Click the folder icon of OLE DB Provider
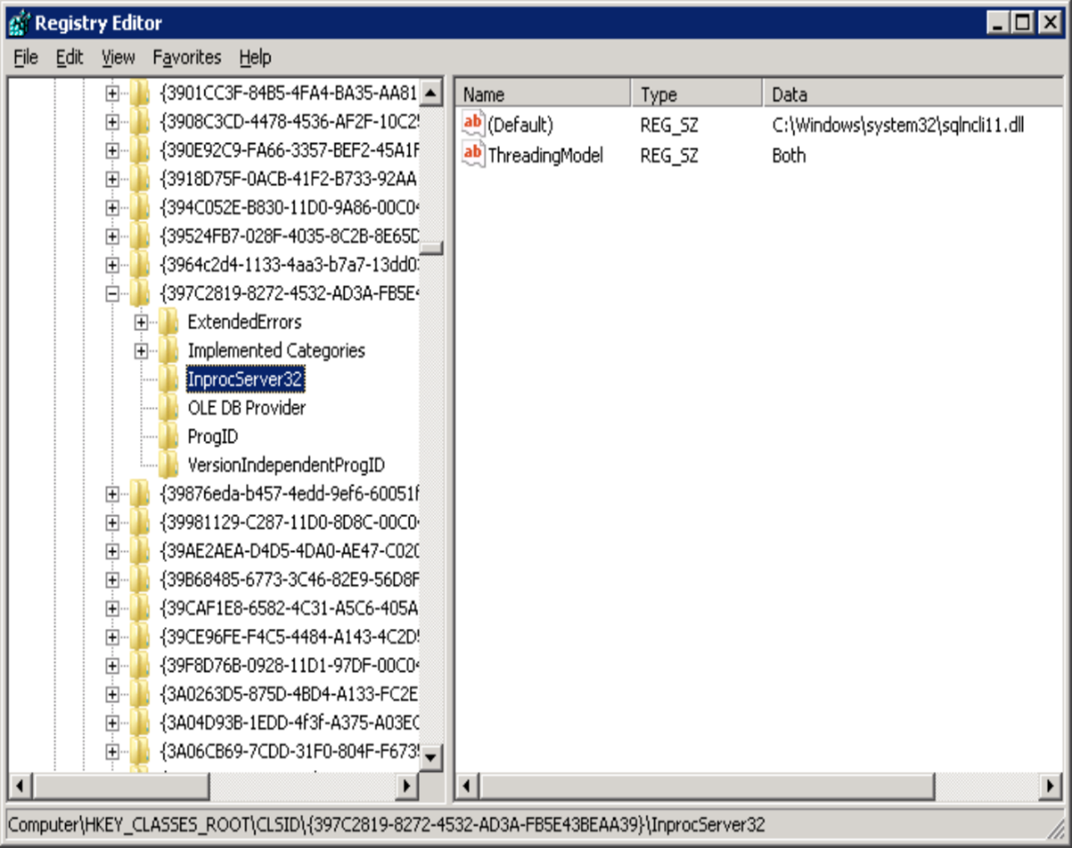This screenshot has width=1072, height=848. coord(168,408)
